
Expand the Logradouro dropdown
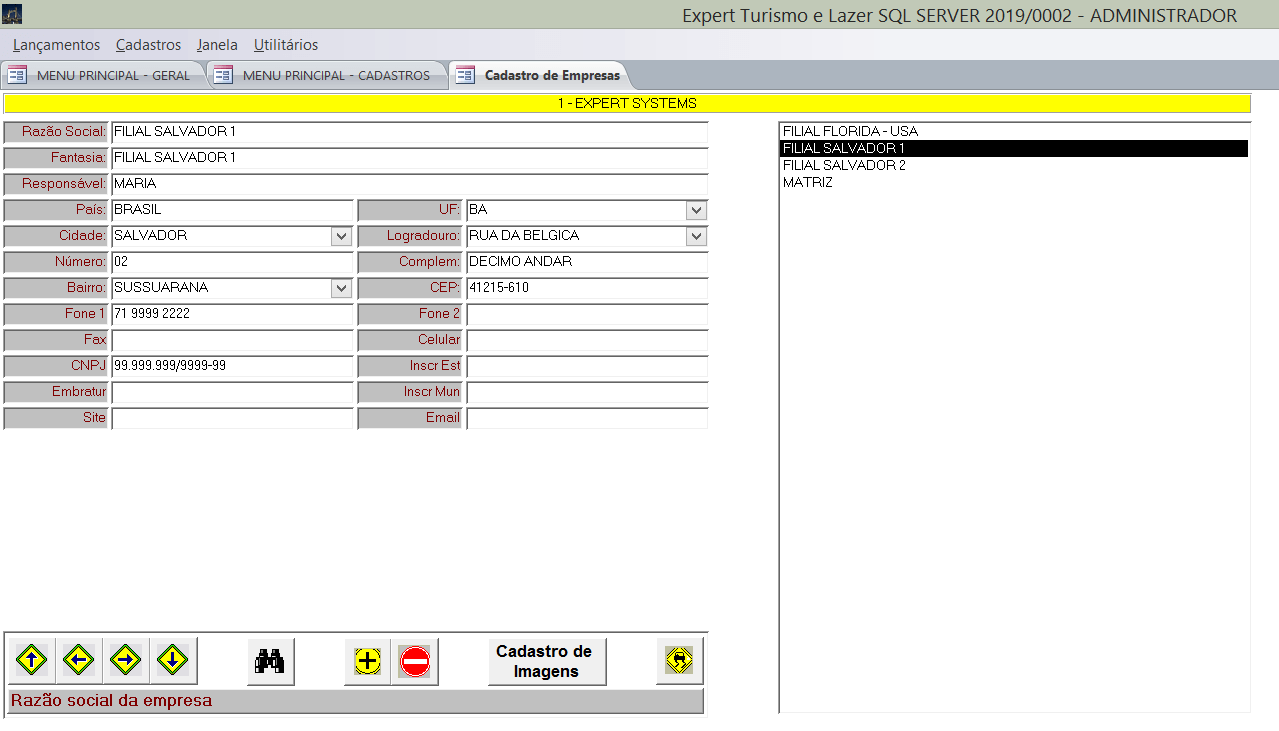696,236
